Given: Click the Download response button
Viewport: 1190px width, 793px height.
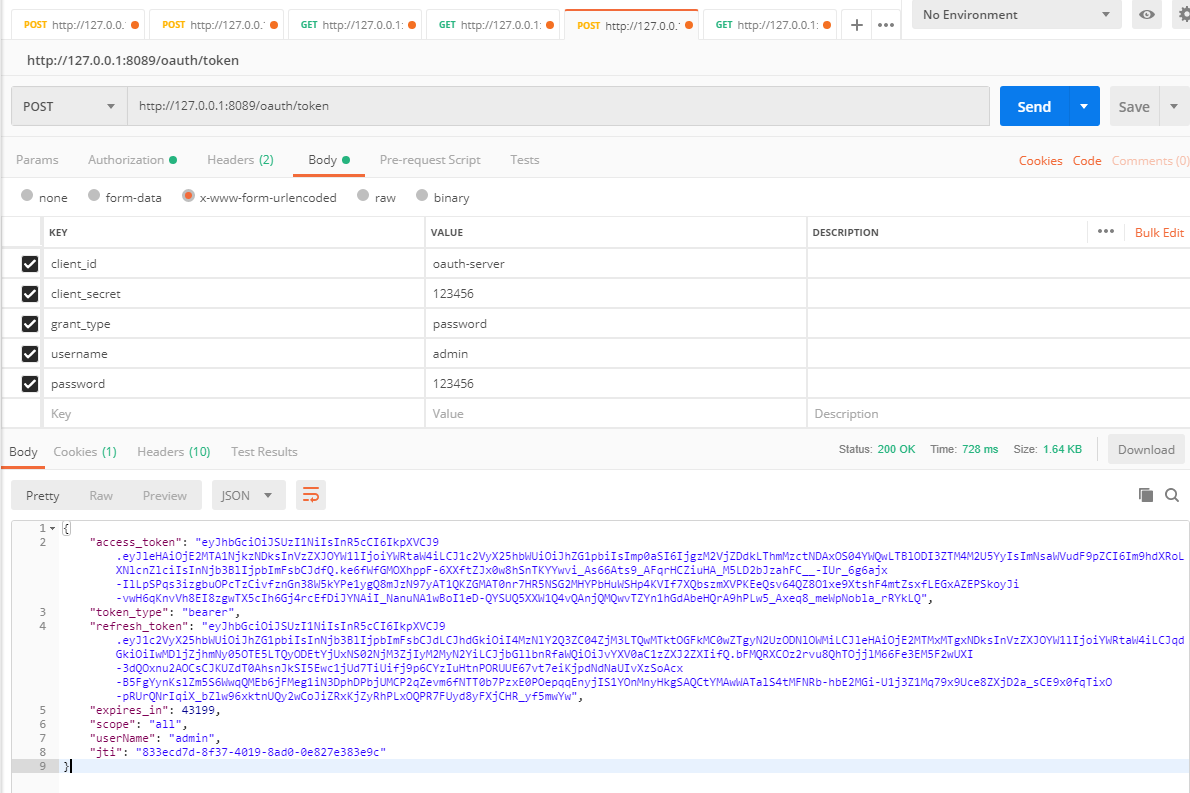Looking at the screenshot, I should pos(1146,449).
